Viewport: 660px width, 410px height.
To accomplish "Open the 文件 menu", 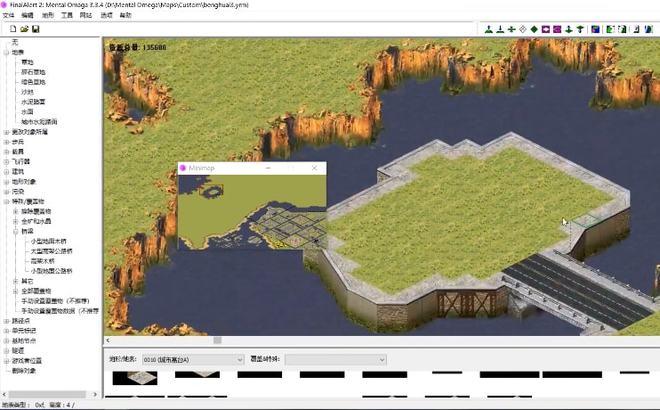I will pyautogui.click(x=9, y=16).
